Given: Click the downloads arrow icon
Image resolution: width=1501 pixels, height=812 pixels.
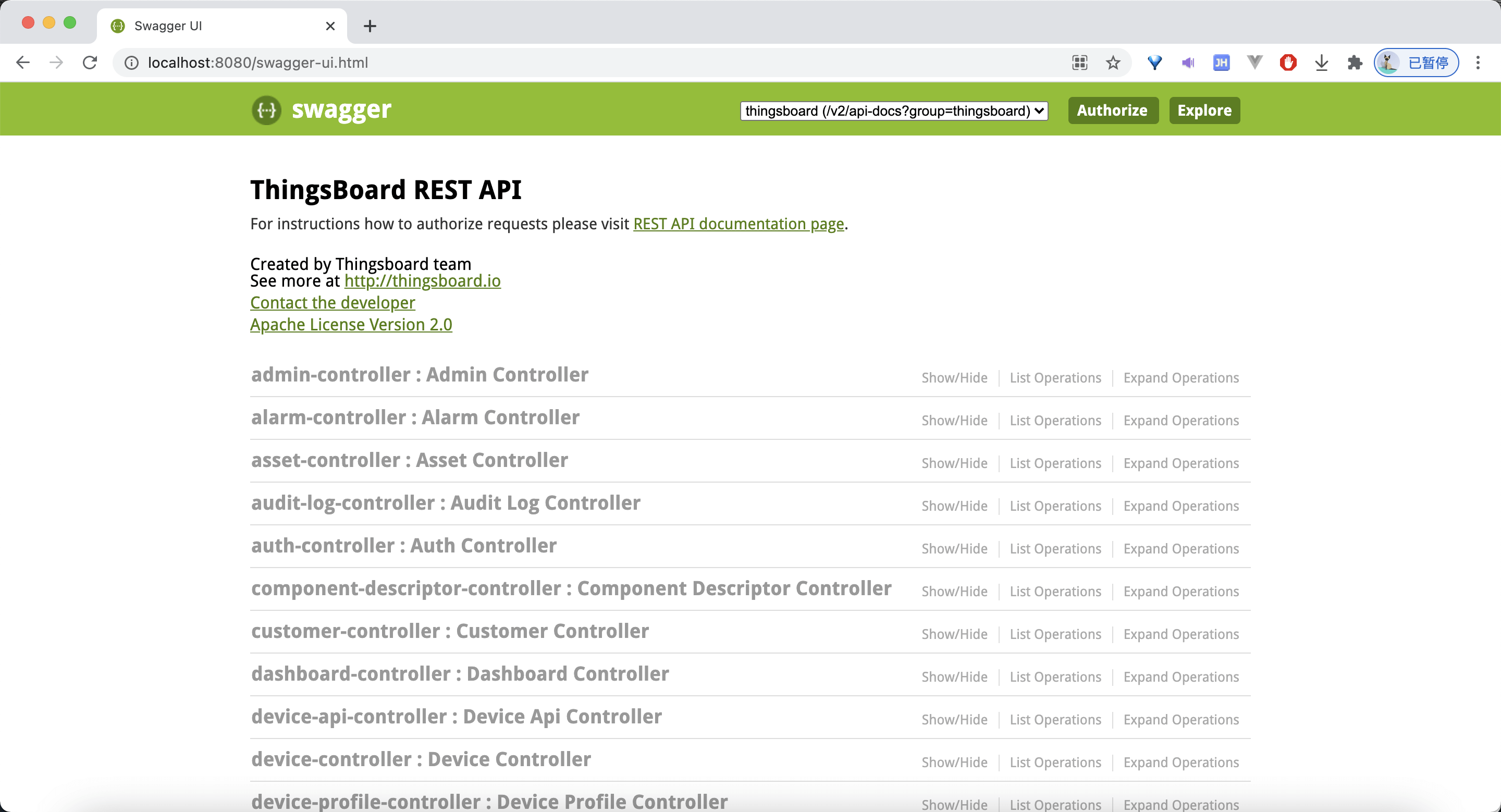Looking at the screenshot, I should (x=1322, y=63).
